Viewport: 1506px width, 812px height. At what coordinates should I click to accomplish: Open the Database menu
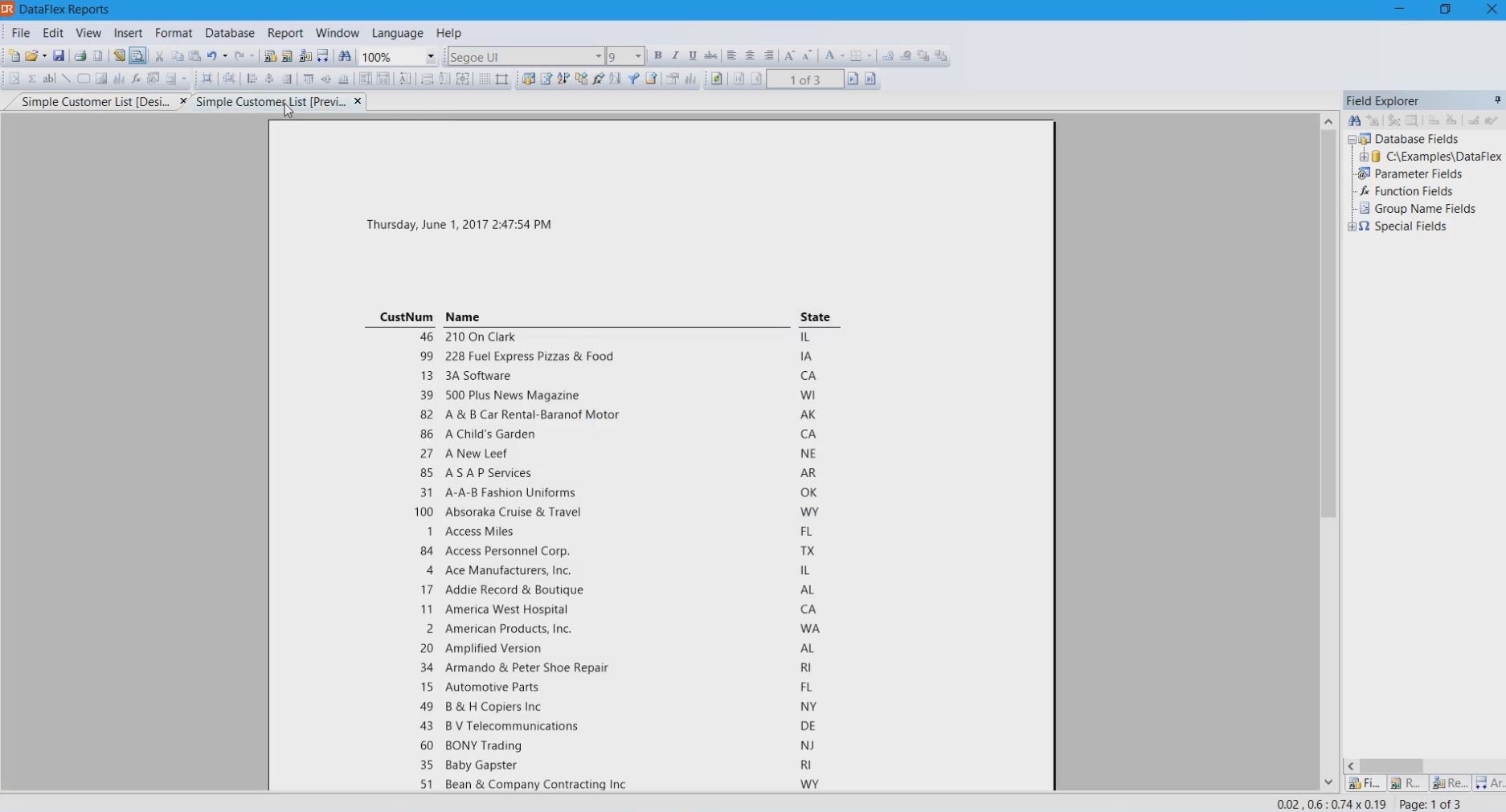229,33
